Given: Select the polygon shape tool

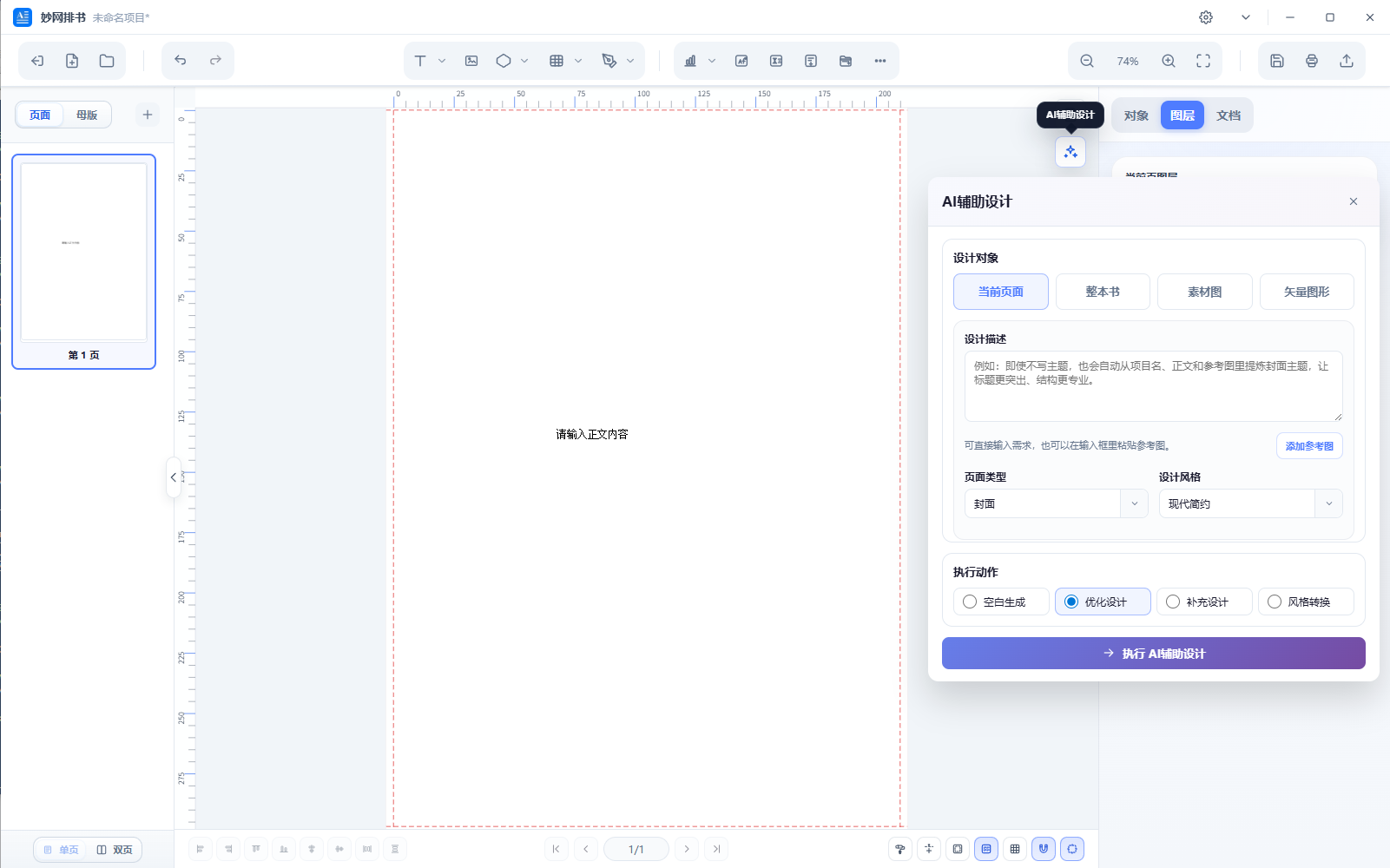Looking at the screenshot, I should tap(504, 61).
